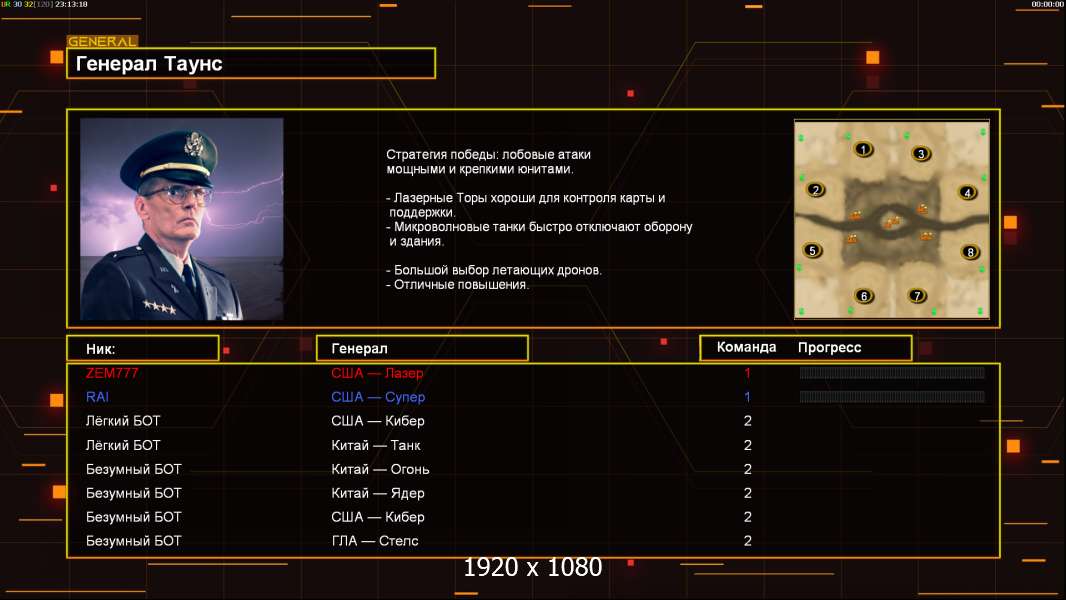Select start position 6 on the minimap

coord(864,296)
